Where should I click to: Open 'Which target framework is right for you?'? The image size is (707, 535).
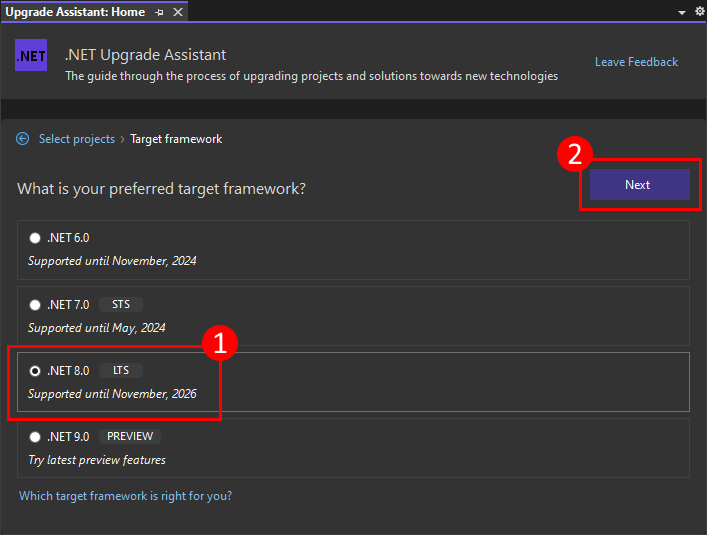click(125, 496)
